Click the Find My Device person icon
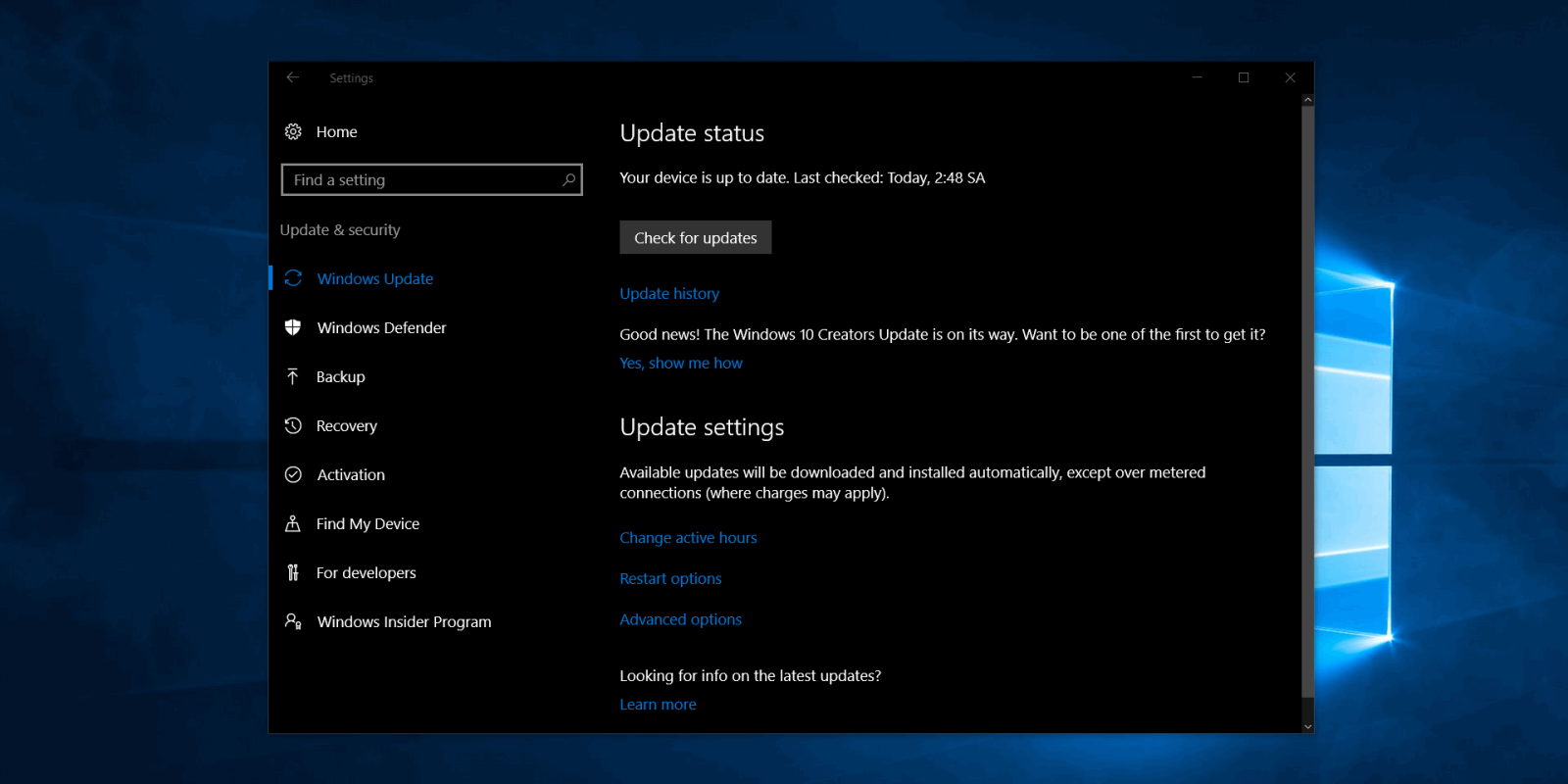1568x784 pixels. coord(293,523)
